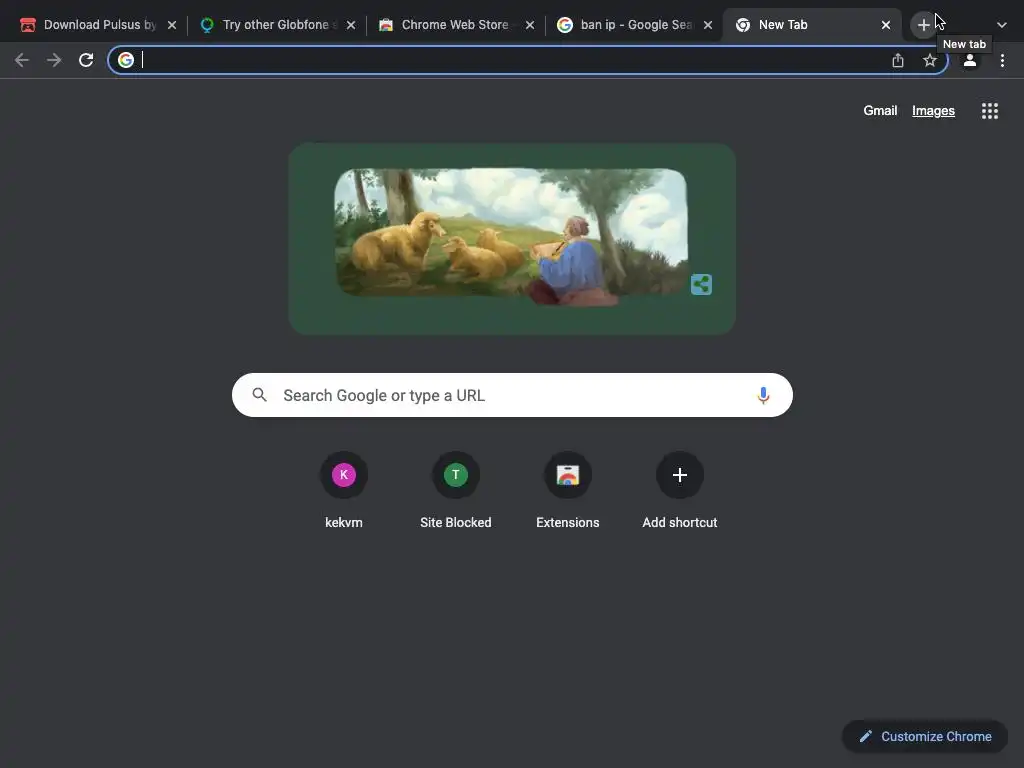Switch to the Download Pulsus tab
Screen dimensions: 1024x768
(x=98, y=25)
